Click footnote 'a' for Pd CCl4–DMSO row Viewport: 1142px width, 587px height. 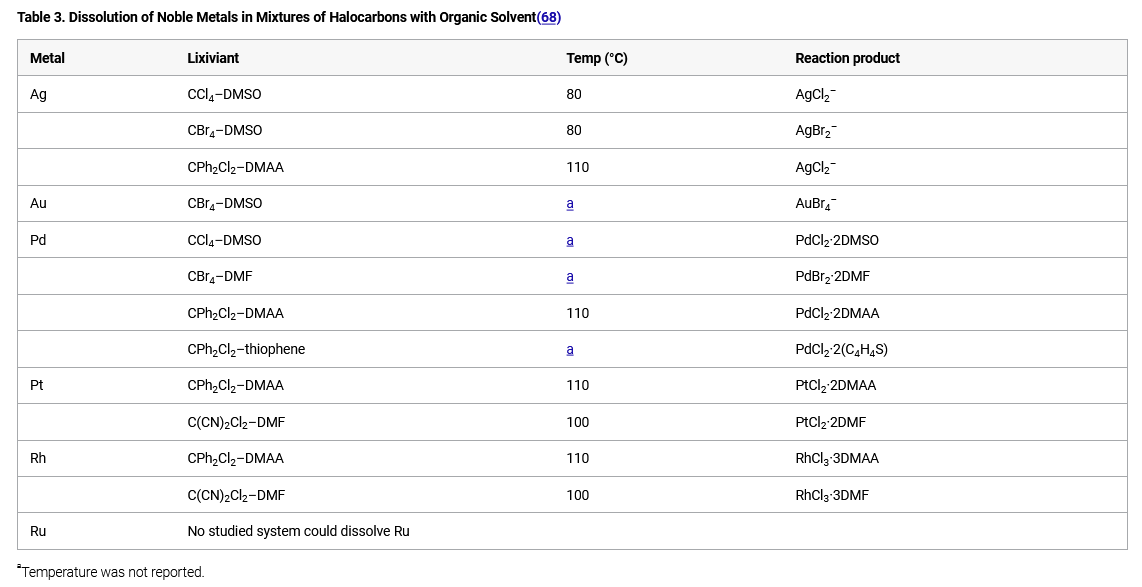pos(570,240)
